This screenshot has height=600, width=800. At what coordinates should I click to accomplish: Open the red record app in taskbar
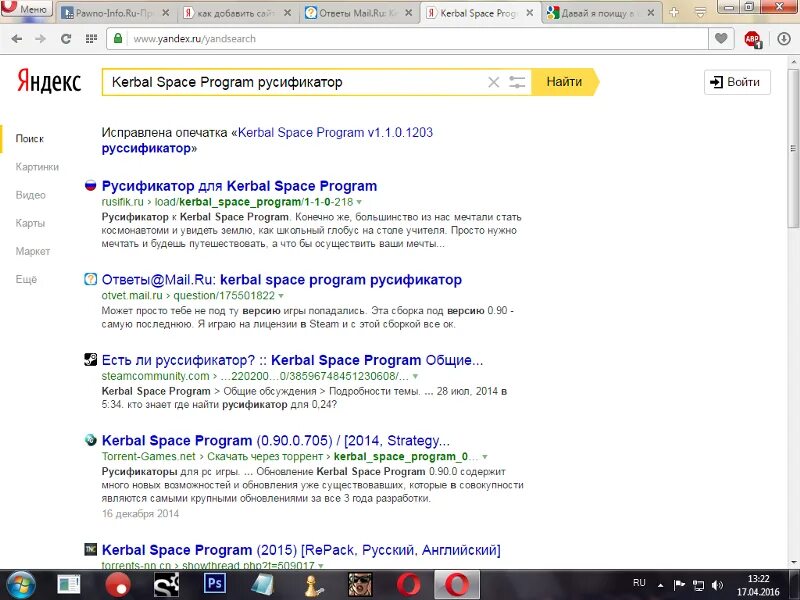point(118,585)
